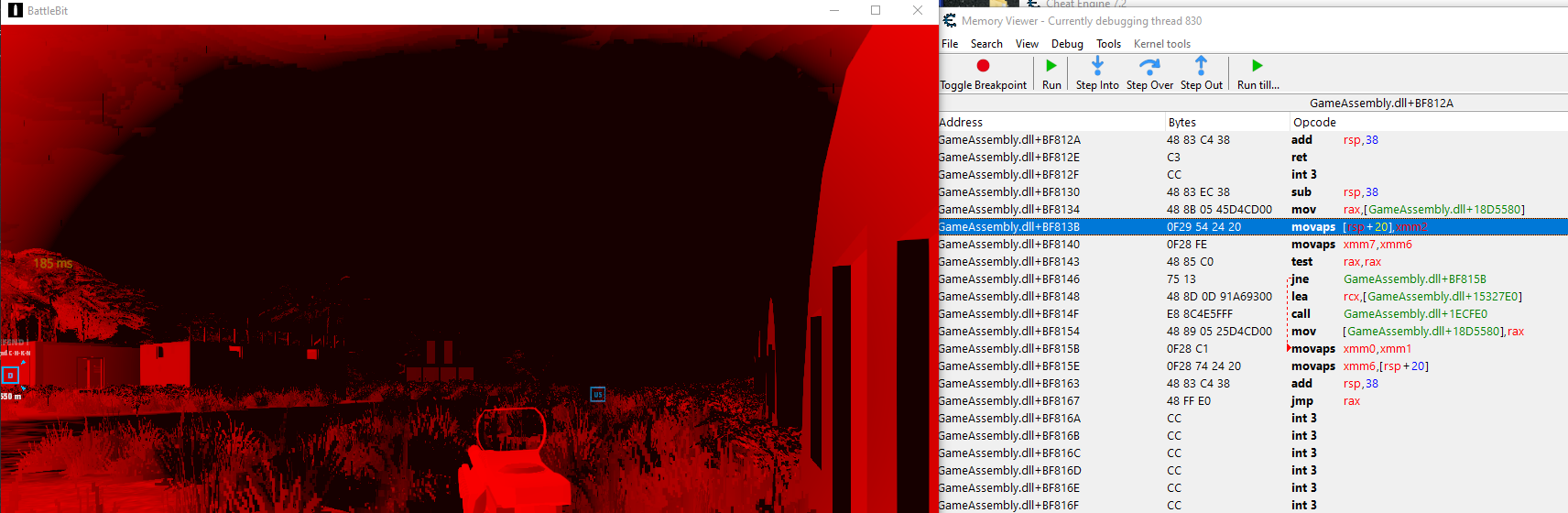Click bytes 48 8B 05 45D4CD00
1568x513 pixels.
tap(1219, 210)
